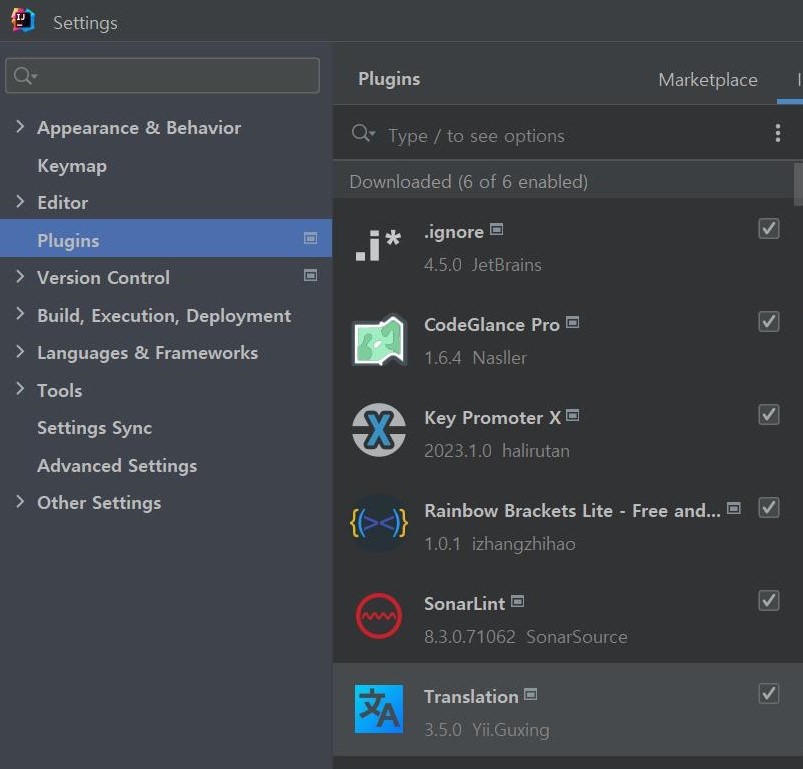Uncheck the SonarLint plugin checkbox
Viewport: 803px width, 769px height.
tap(769, 601)
